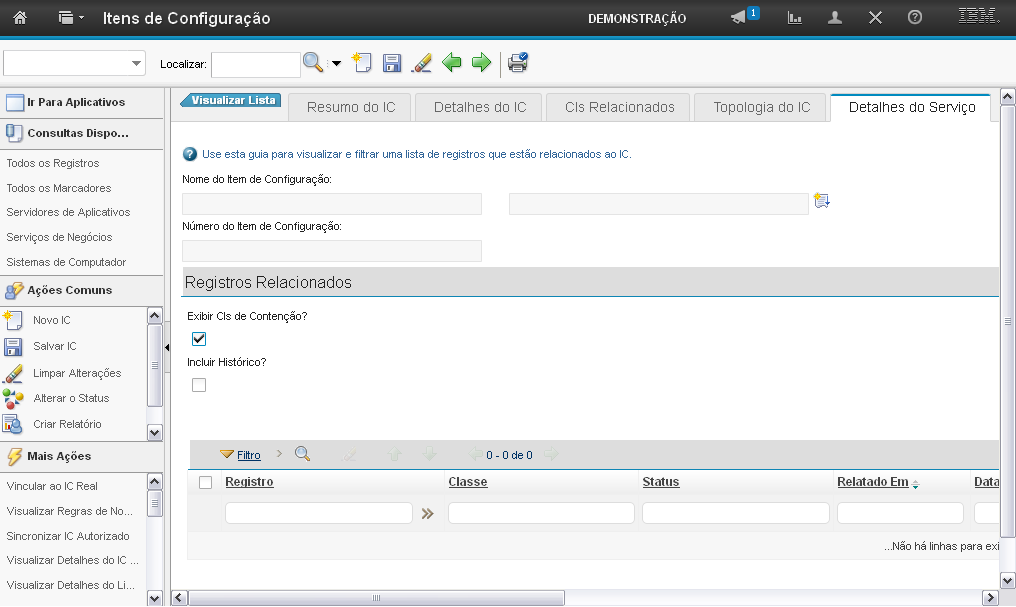Click the print icon in the toolbar
This screenshot has width=1016, height=607.
point(517,63)
